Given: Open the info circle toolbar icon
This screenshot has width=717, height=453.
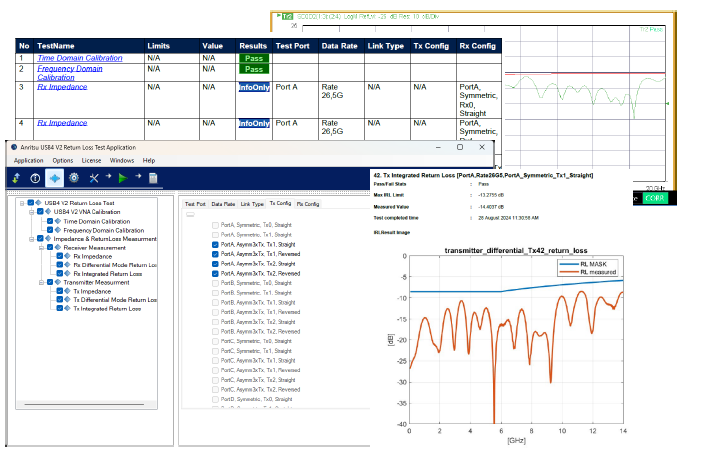Looking at the screenshot, I should [x=35, y=177].
